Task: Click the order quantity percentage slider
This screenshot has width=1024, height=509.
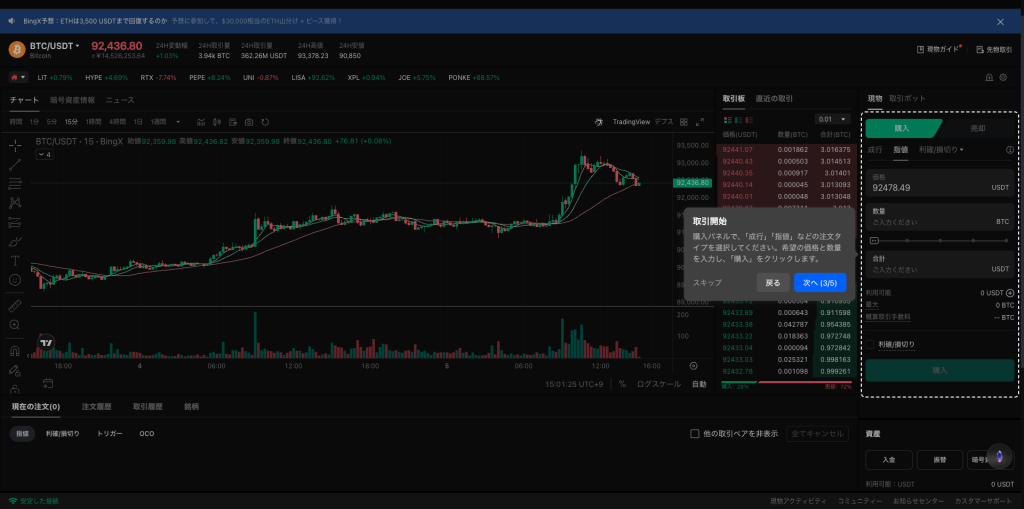Action: pos(940,241)
